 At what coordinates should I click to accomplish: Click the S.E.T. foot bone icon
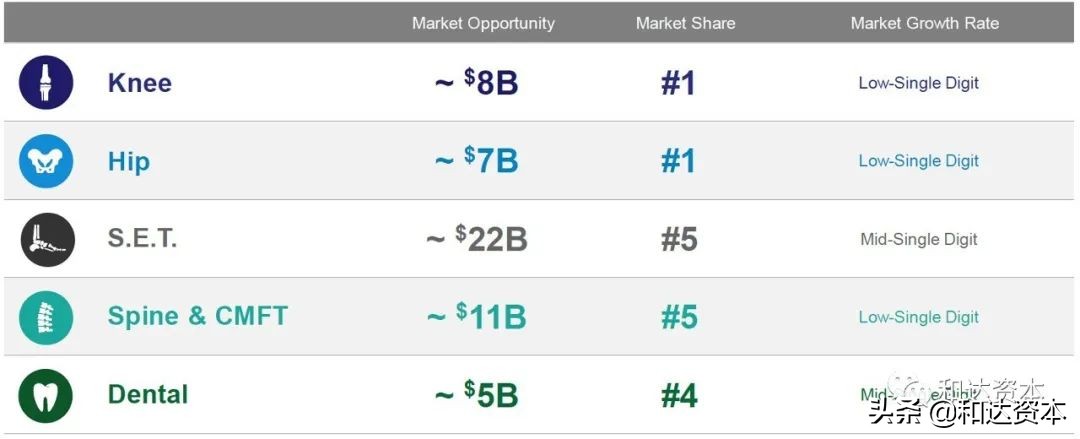46,240
